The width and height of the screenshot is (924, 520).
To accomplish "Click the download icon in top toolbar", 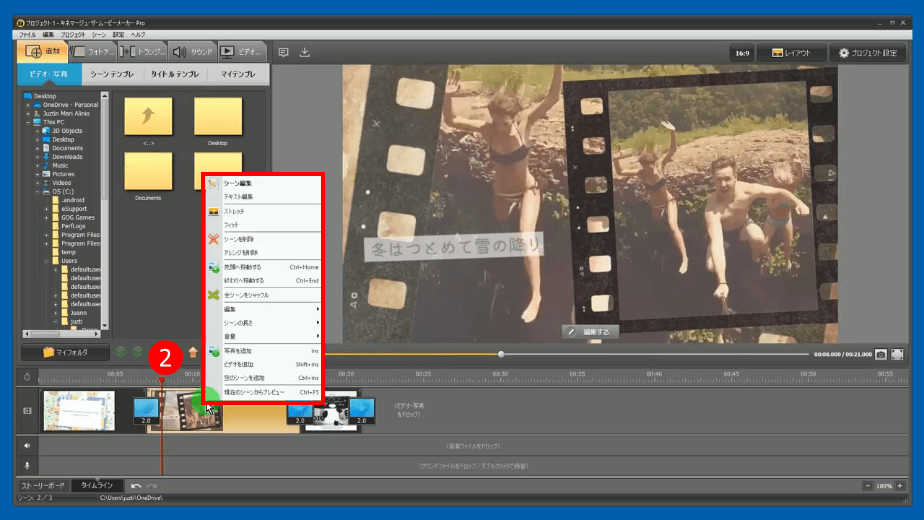I will click(x=305, y=53).
